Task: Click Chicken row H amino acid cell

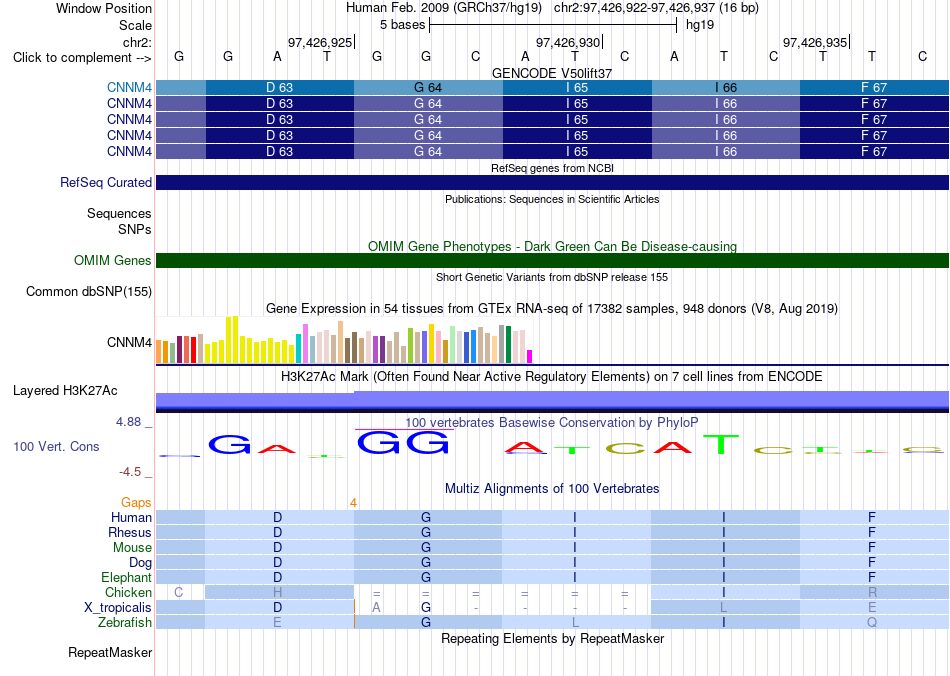Action: 279,592
